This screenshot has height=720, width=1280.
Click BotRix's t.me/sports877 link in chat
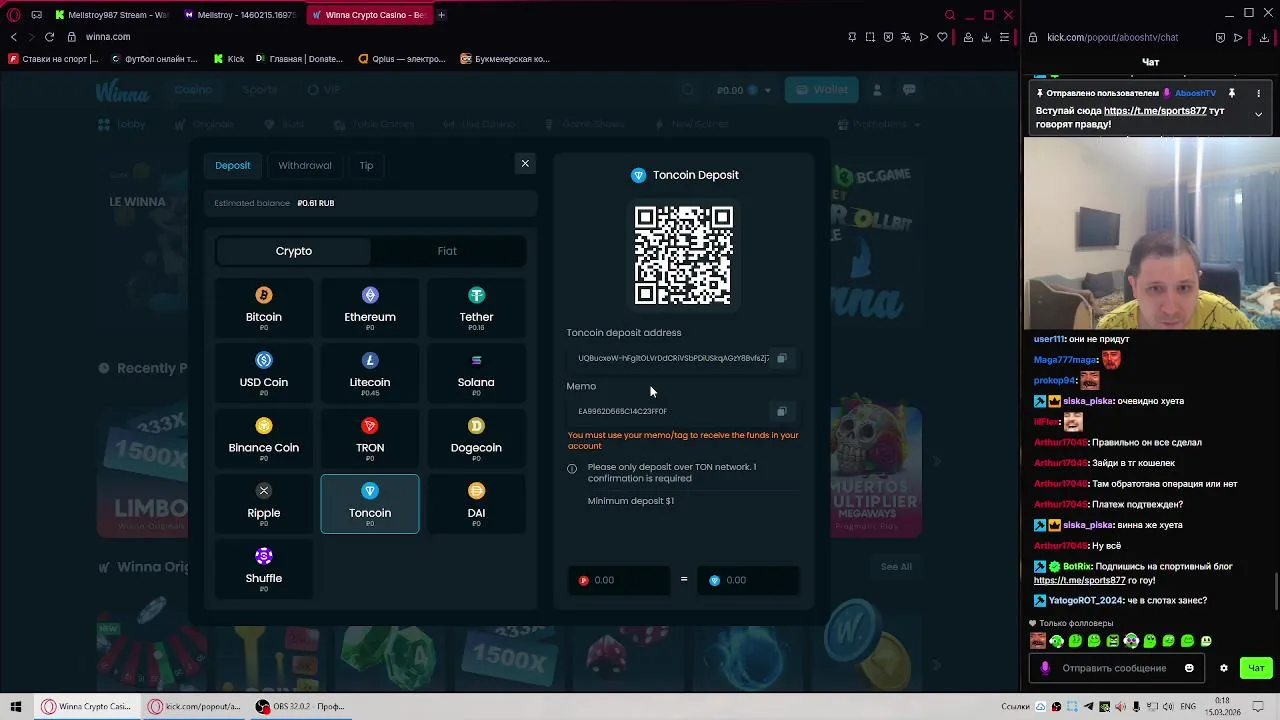click(1080, 580)
